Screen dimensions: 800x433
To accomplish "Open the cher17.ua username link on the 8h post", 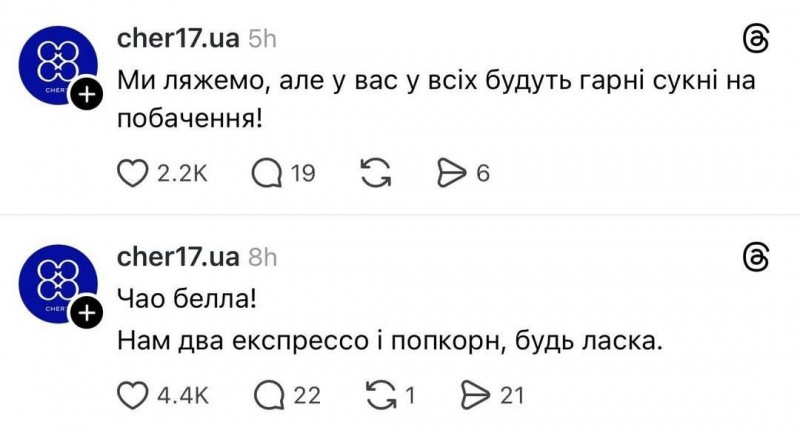I will coord(178,256).
